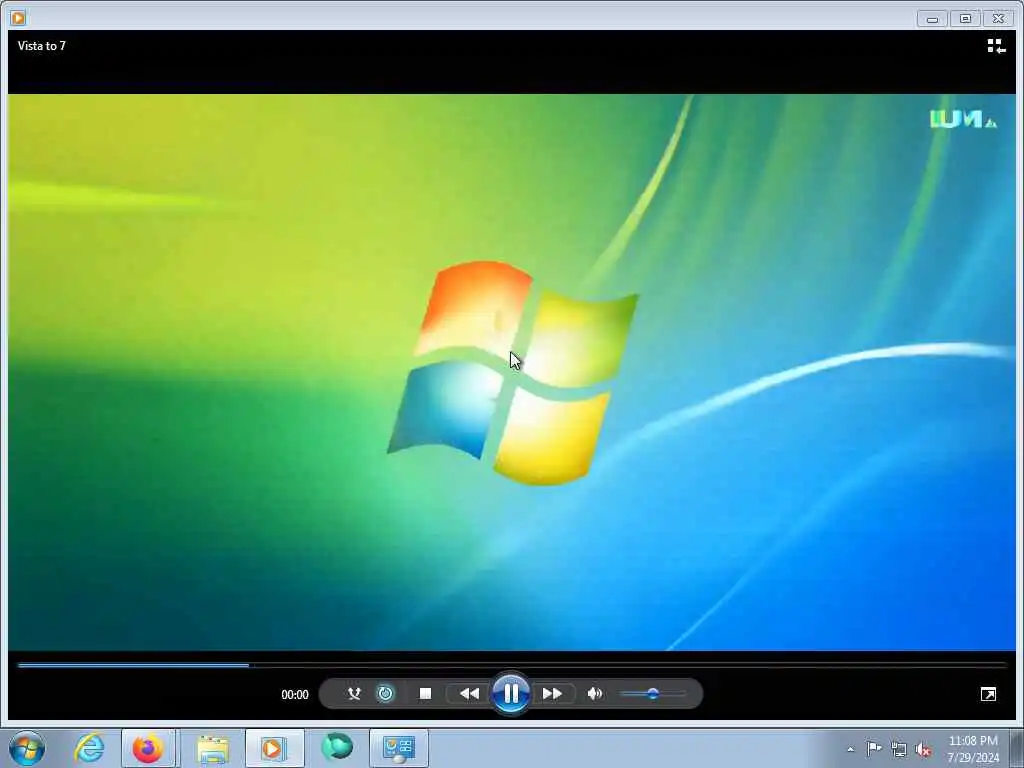1024x768 pixels.
Task: Click the seek bar progress track
Action: (x=512, y=665)
